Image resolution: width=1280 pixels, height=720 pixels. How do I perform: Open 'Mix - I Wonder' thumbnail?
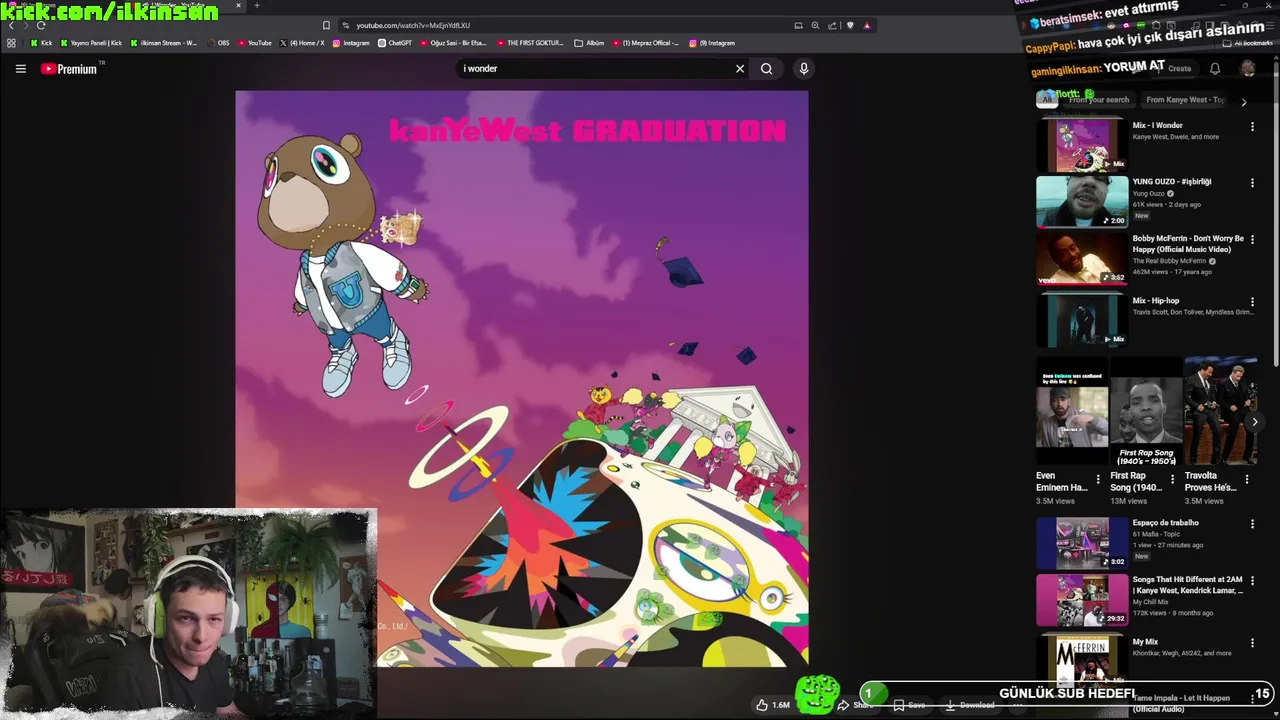point(1082,145)
